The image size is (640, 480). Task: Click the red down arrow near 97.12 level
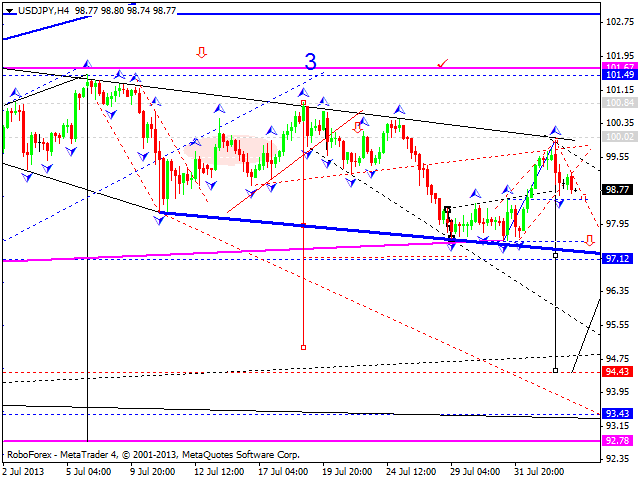[589, 241]
